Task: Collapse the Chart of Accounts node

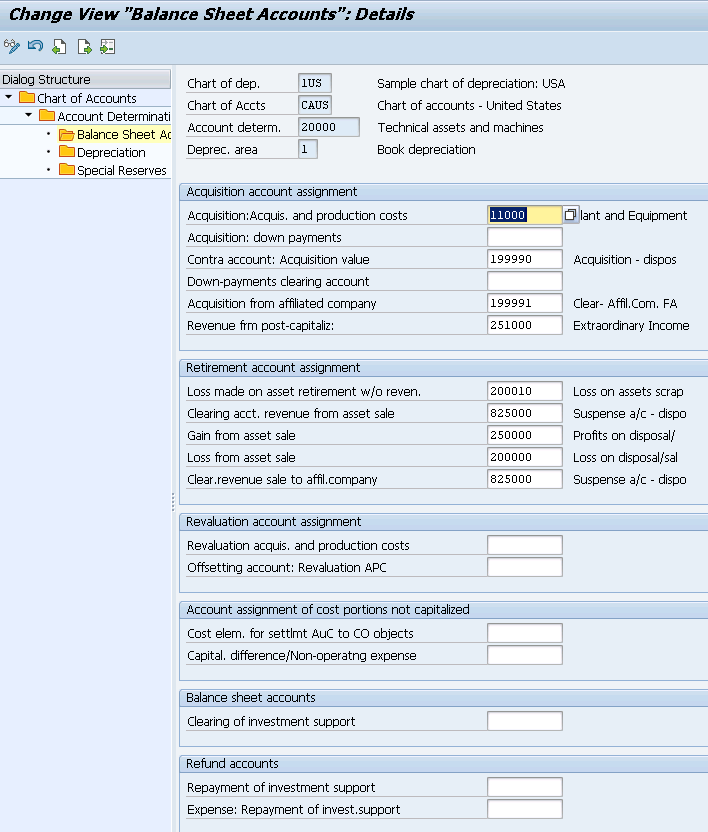Action: [8, 98]
